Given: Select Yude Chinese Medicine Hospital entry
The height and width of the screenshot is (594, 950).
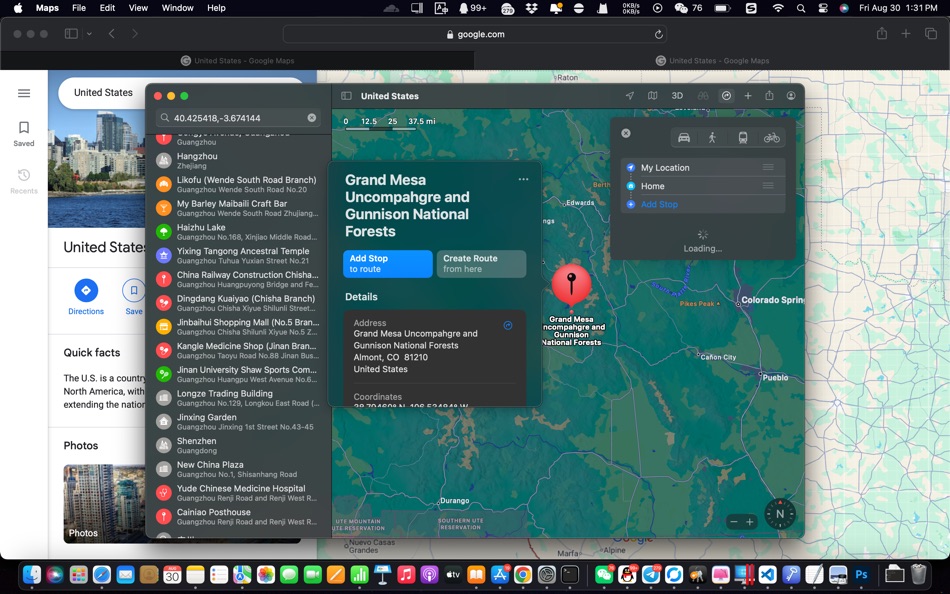Looking at the screenshot, I should pos(239,493).
